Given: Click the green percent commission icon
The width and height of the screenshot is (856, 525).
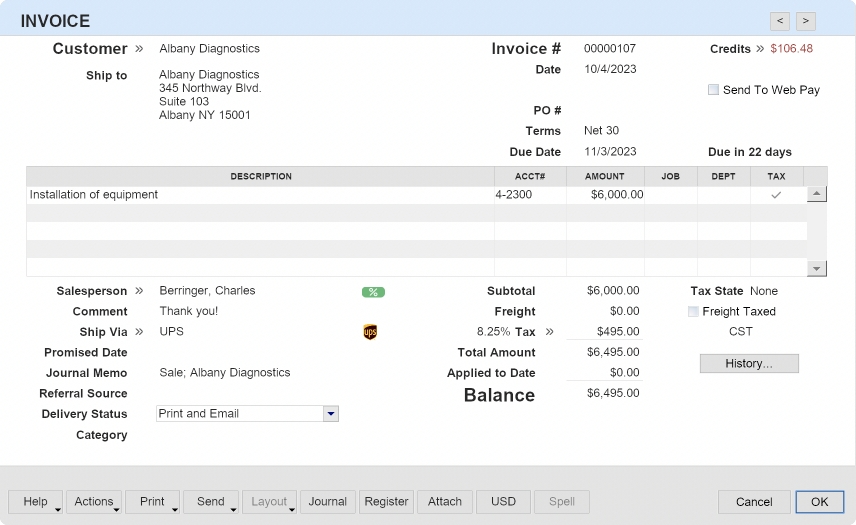Looking at the screenshot, I should point(373,292).
